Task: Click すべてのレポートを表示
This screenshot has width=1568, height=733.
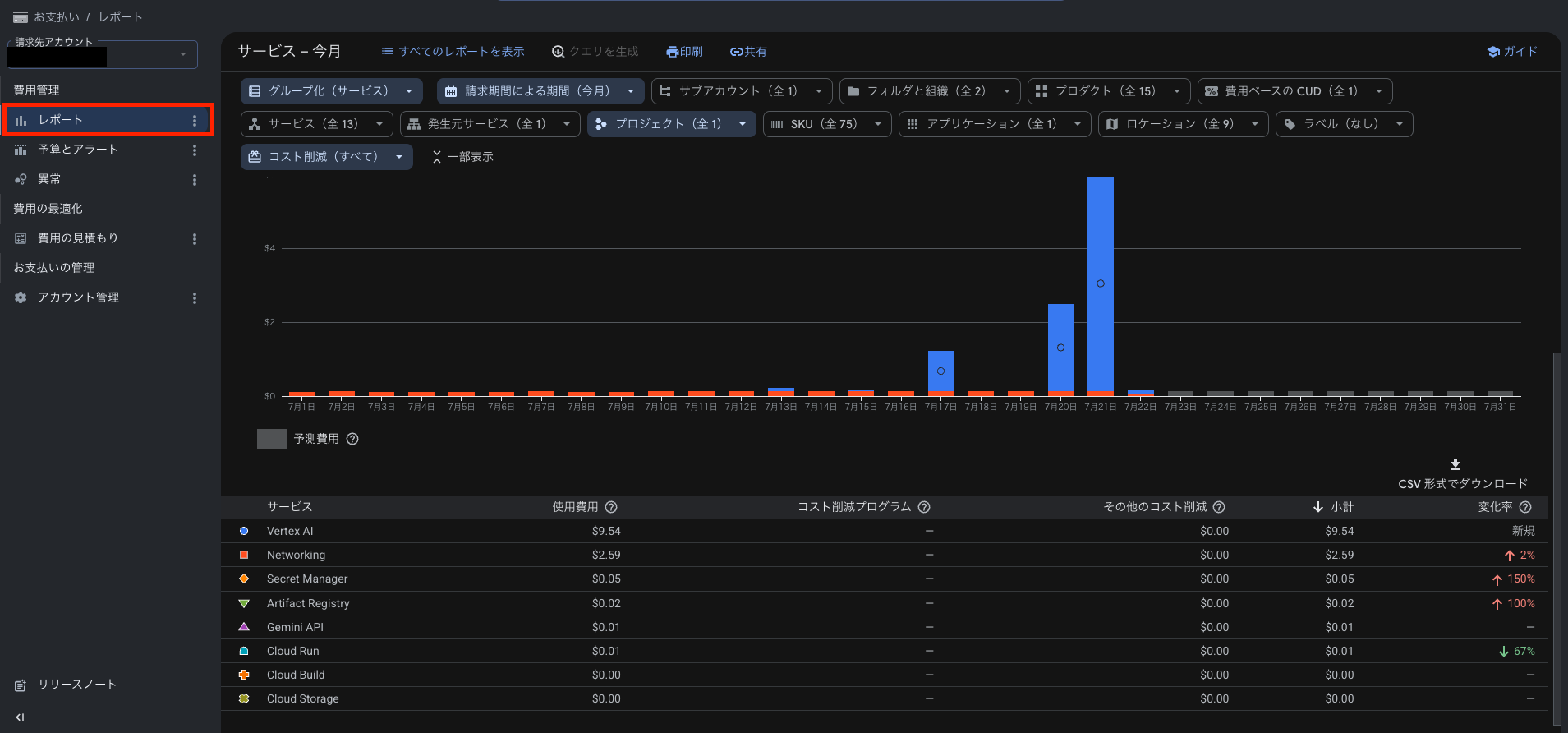Action: coord(453,52)
